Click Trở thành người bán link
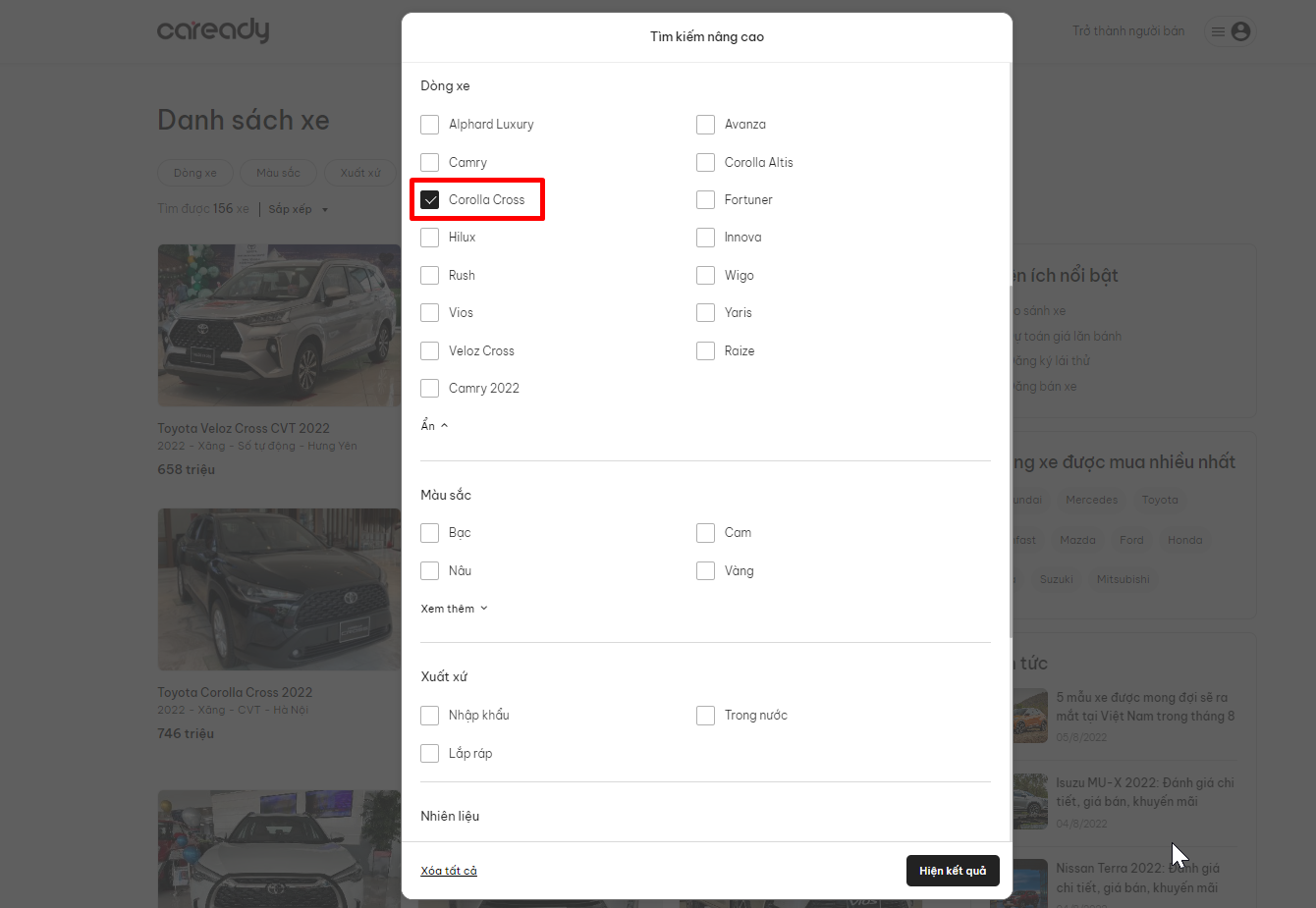Viewport: 1316px width, 908px height. point(1128,31)
